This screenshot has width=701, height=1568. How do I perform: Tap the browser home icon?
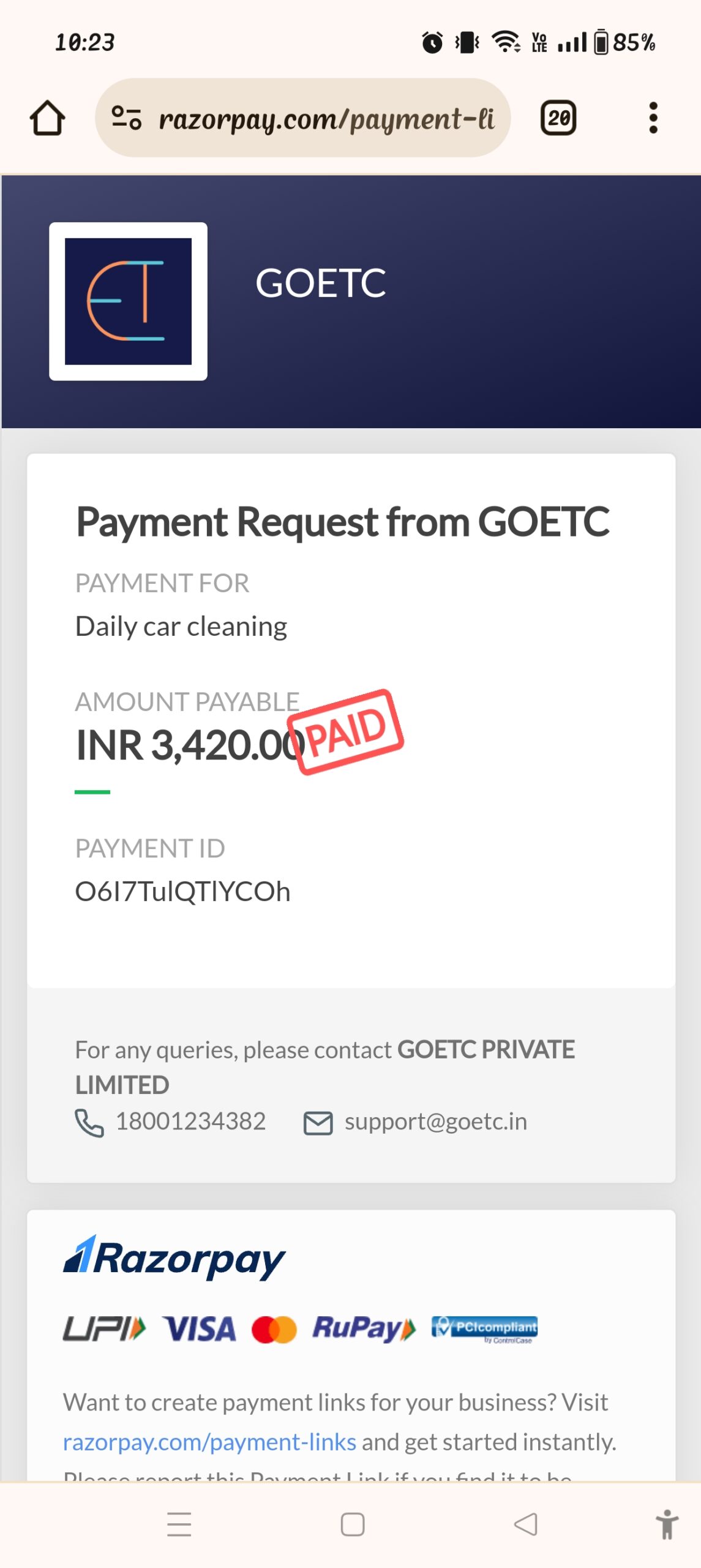point(47,118)
